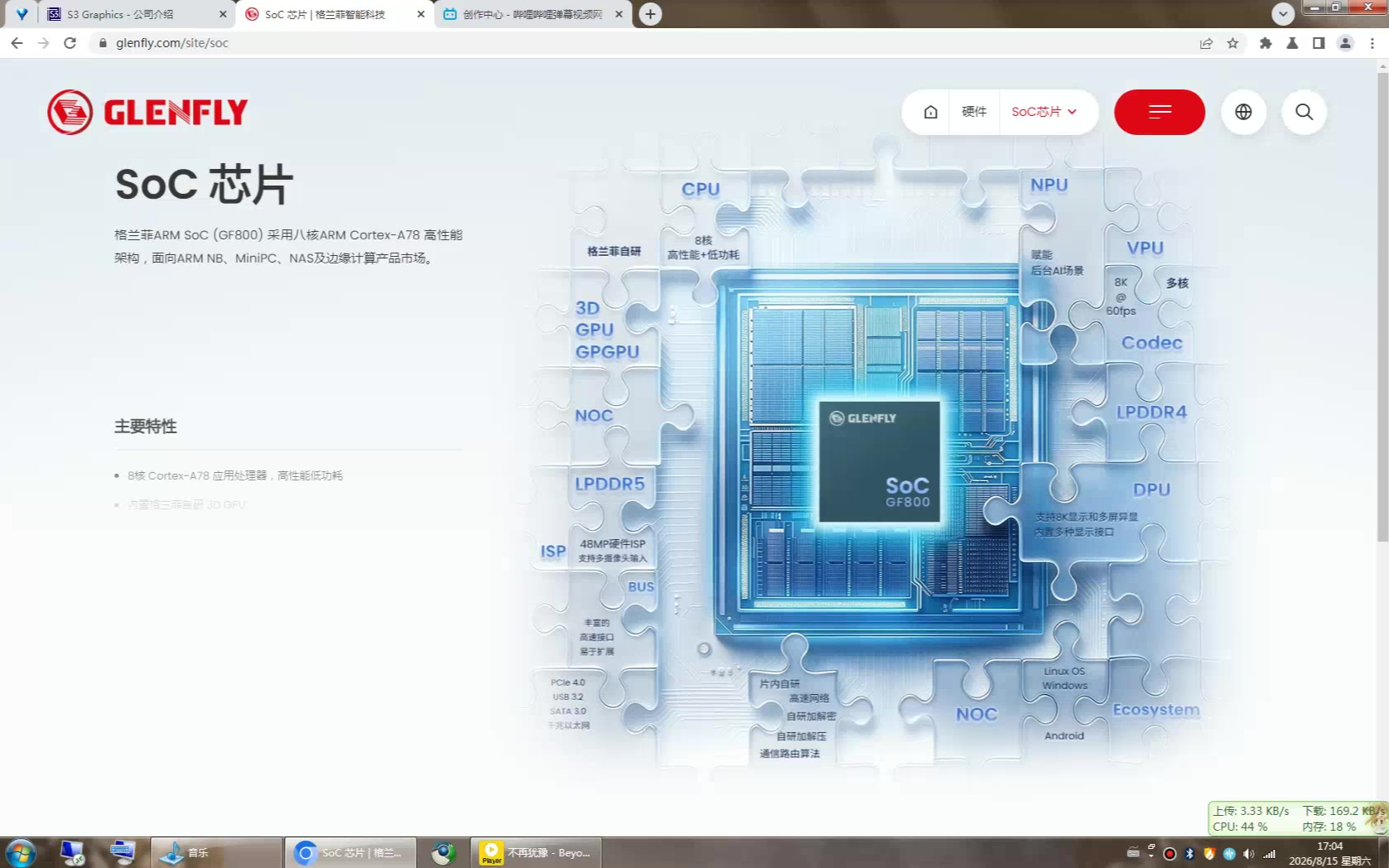Screen dimensions: 1389x868
Task: Close the SoC 芯片 tab
Action: click(421, 14)
